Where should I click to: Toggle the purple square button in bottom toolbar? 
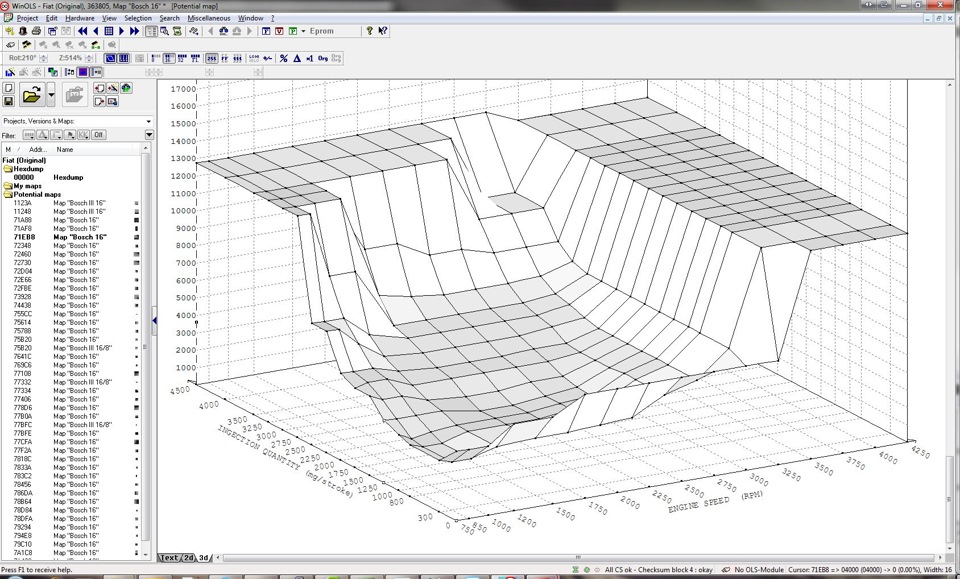click(83, 72)
